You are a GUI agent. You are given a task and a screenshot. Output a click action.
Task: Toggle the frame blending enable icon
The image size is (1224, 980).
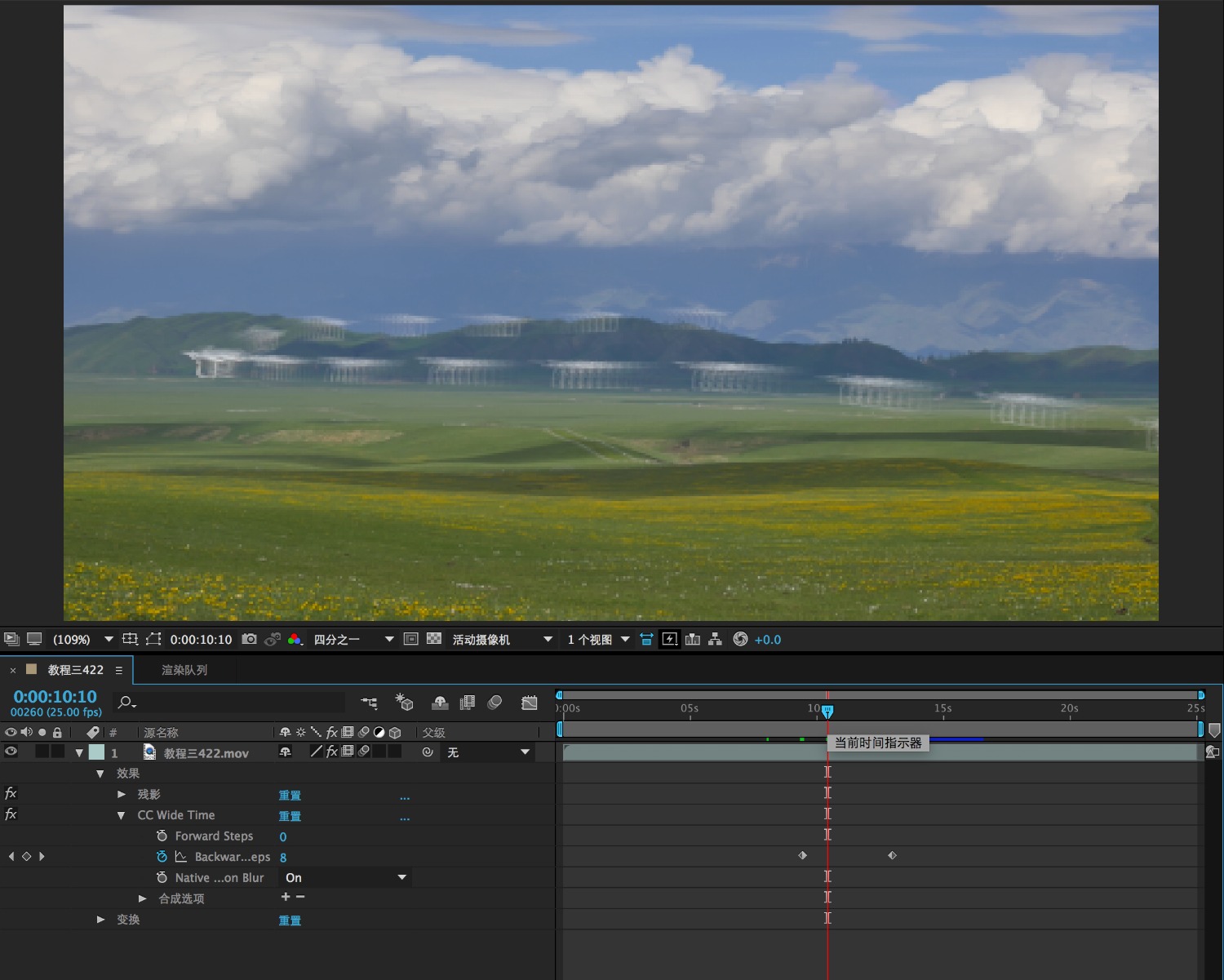[x=468, y=703]
